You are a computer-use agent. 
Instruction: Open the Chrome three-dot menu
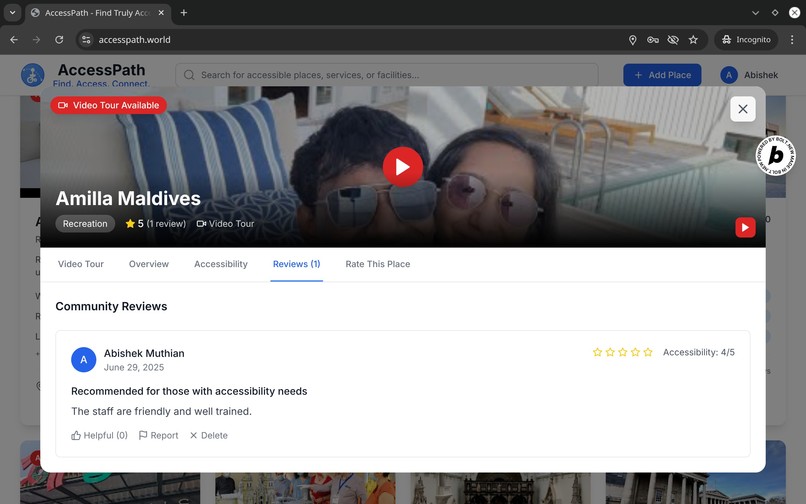tap(792, 40)
